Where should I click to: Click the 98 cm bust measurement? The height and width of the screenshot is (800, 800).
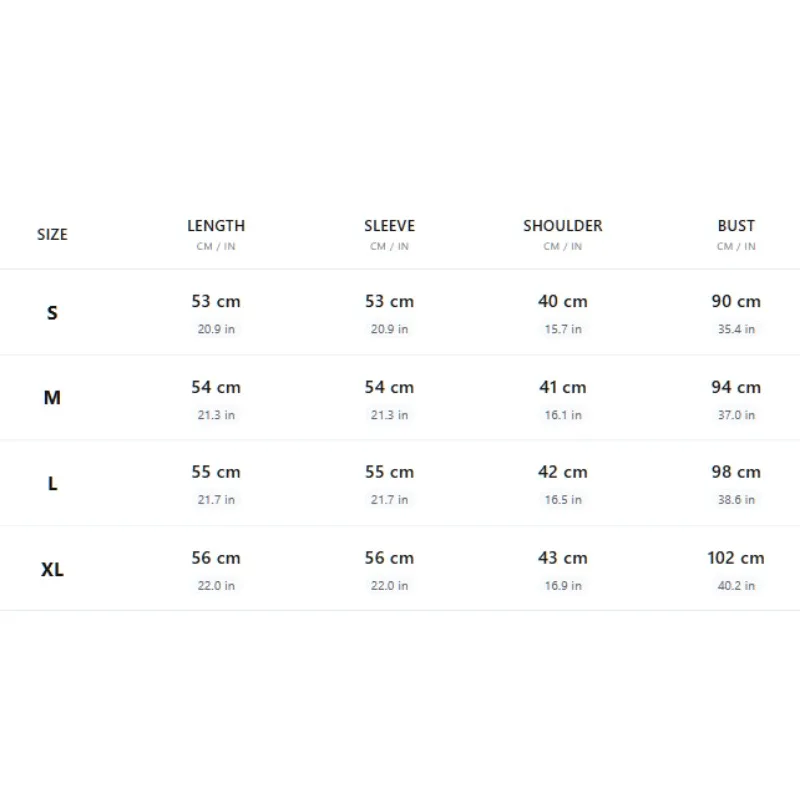tap(736, 472)
